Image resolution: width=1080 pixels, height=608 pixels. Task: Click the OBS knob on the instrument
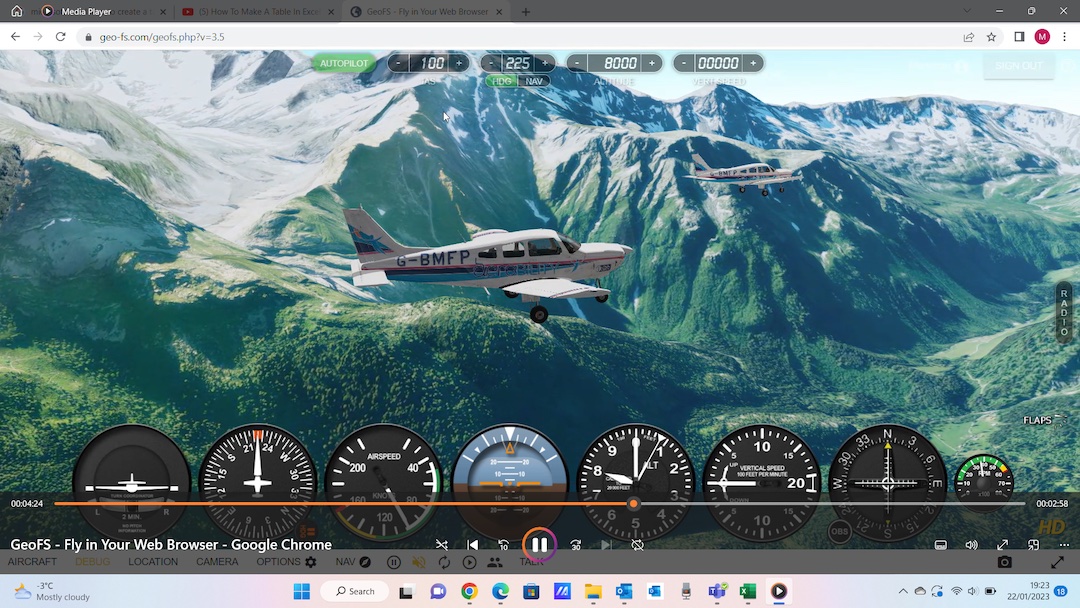tap(840, 532)
